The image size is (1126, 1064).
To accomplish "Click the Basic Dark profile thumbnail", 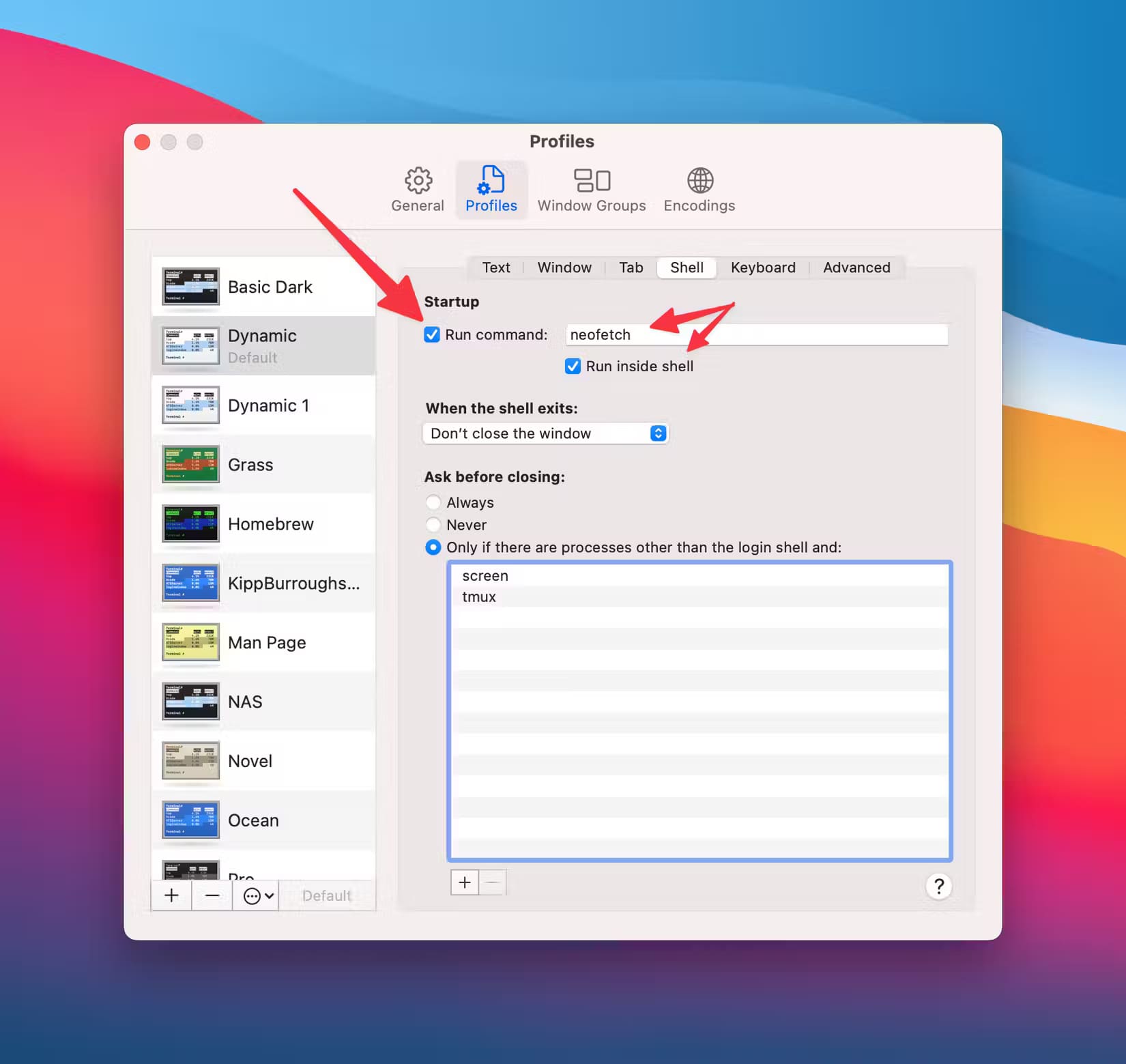I will coord(191,287).
